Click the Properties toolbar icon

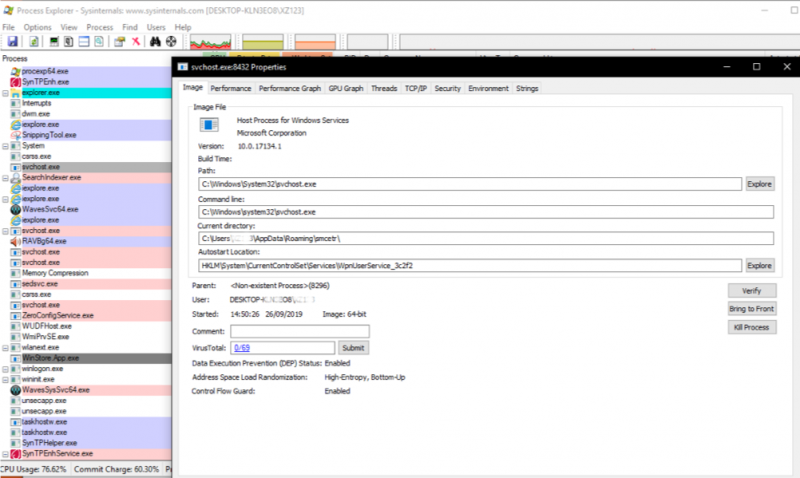coord(119,41)
